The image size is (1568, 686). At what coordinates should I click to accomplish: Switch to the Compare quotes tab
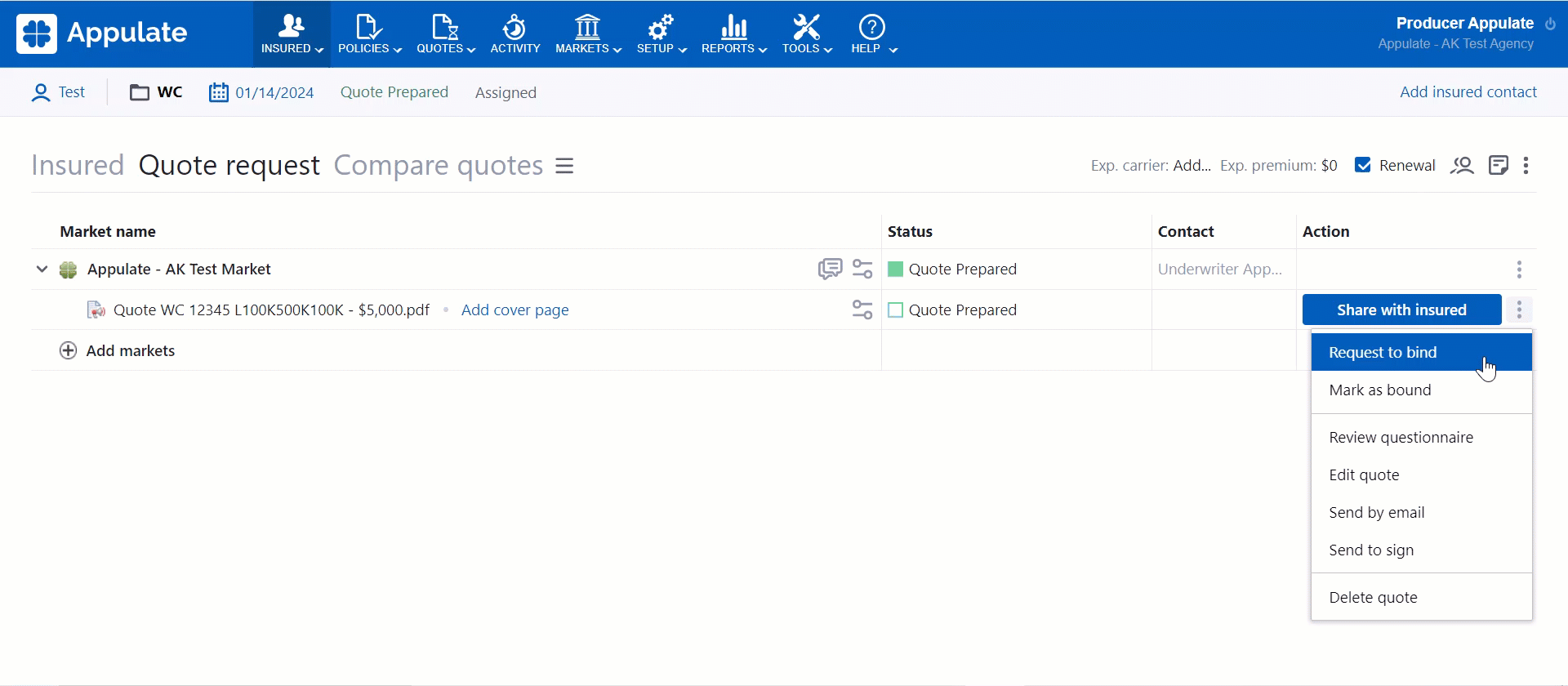[438, 166]
